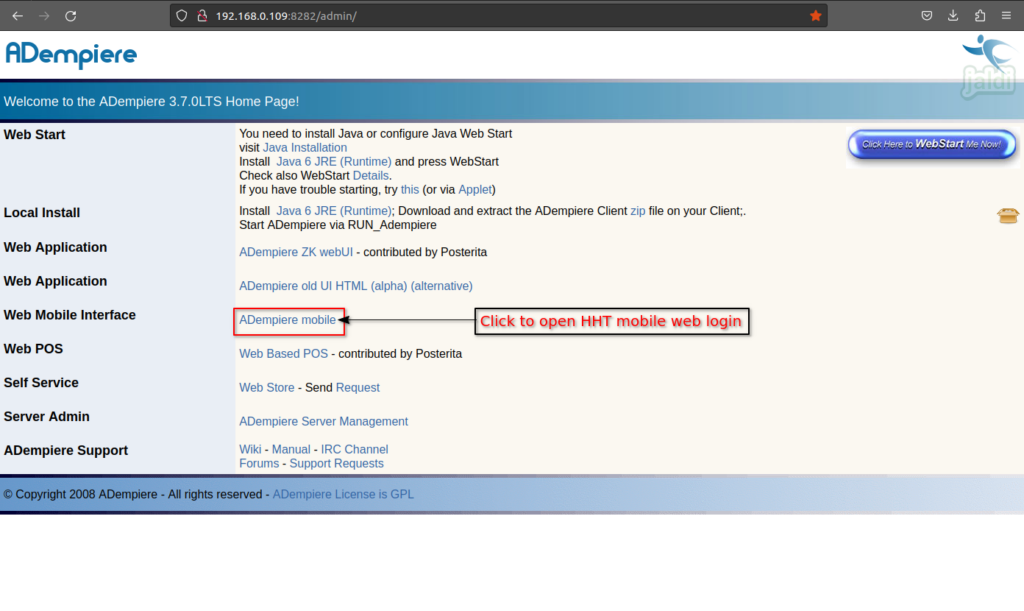Click the address bar URL field
This screenshot has width=1024, height=611.
pyautogui.click(x=496, y=16)
